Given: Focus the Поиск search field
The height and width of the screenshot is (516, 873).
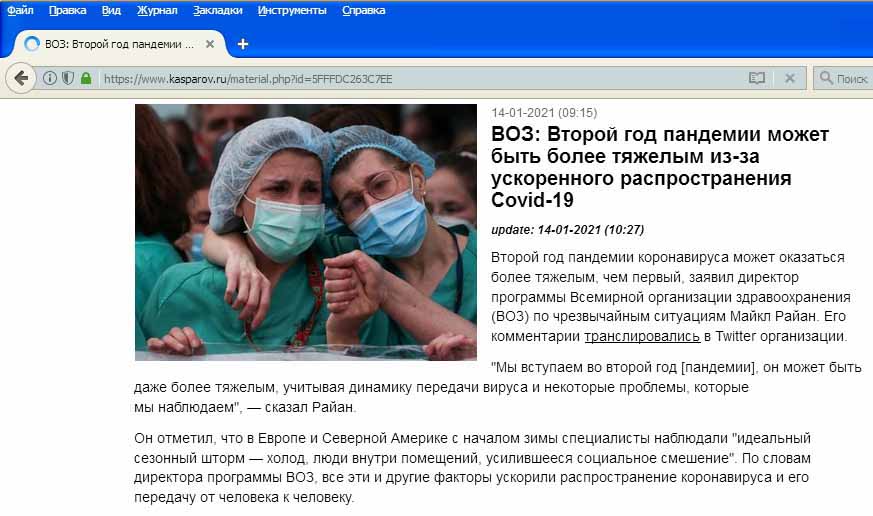Looking at the screenshot, I should pyautogui.click(x=843, y=78).
